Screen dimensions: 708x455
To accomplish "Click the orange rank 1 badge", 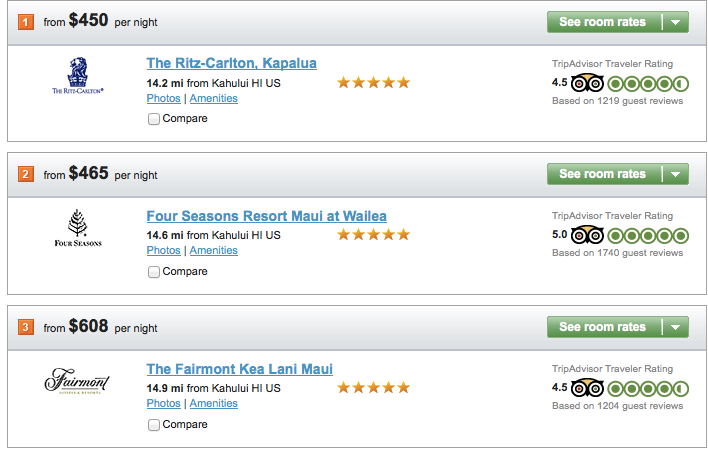I will point(26,22).
